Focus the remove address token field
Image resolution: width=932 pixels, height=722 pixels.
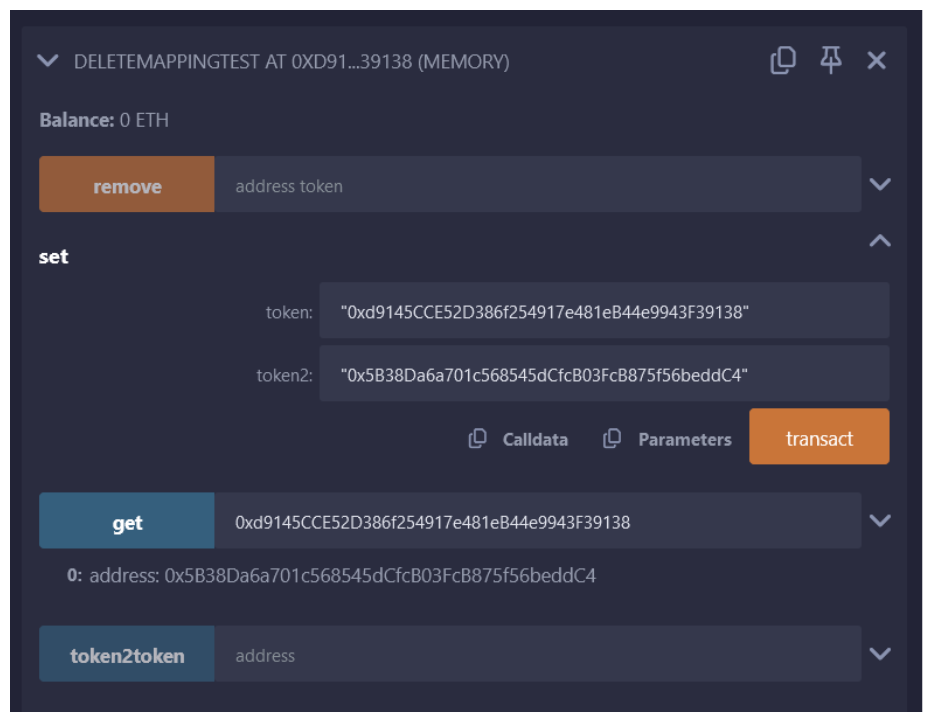(x=537, y=185)
